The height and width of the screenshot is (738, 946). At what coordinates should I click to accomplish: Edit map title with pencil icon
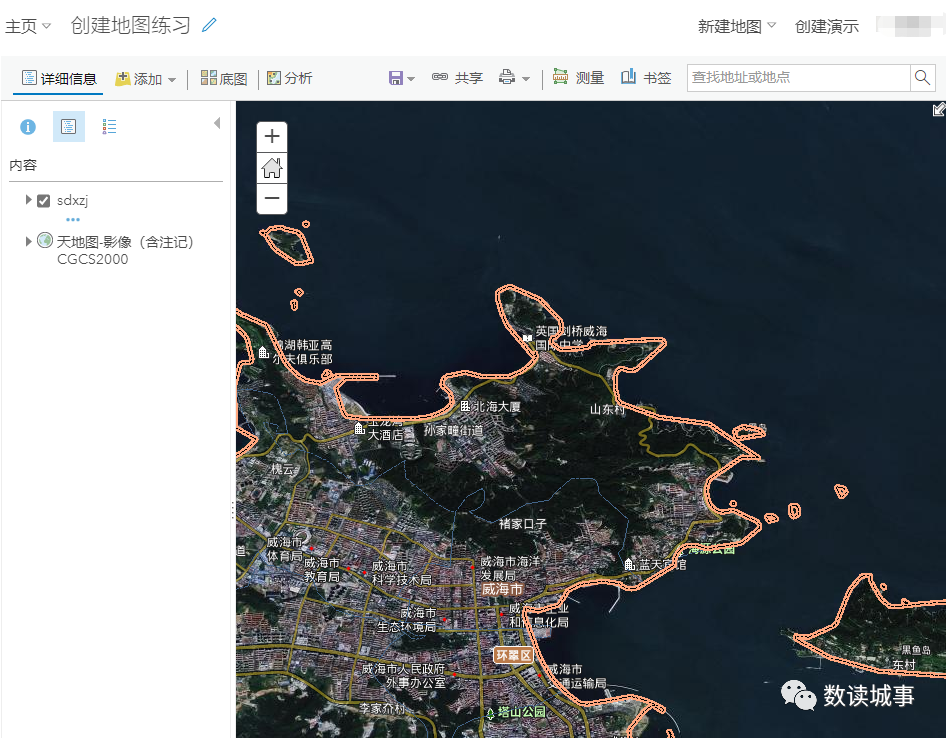click(x=209, y=25)
